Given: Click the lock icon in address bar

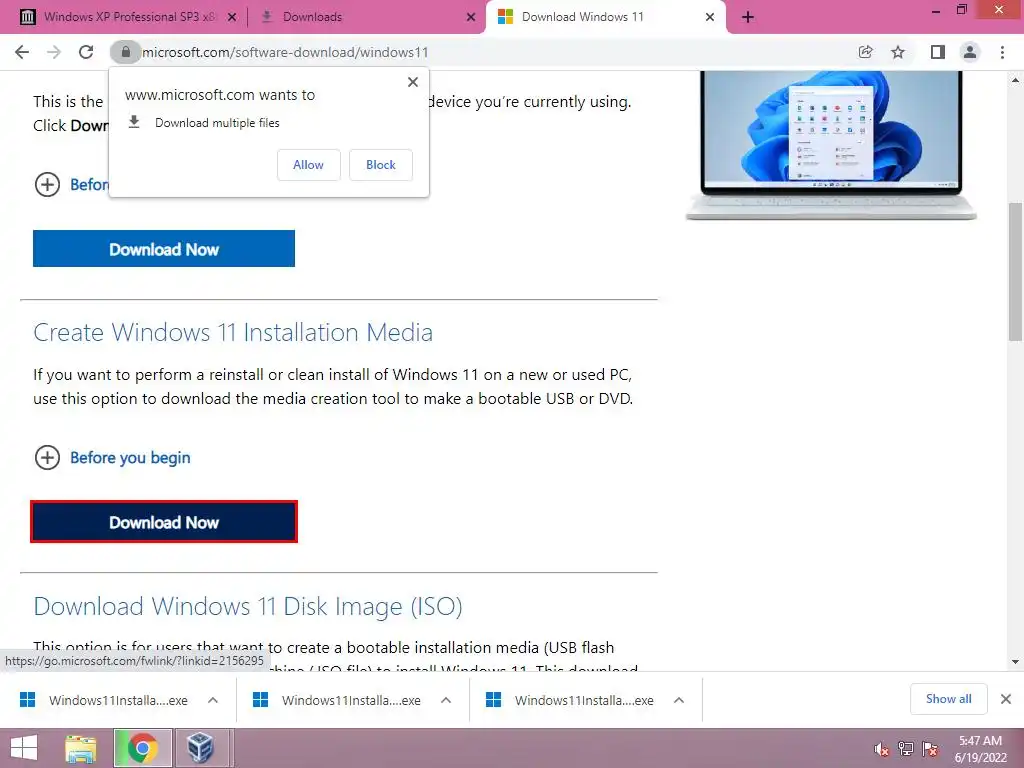Looking at the screenshot, I should point(125,52).
